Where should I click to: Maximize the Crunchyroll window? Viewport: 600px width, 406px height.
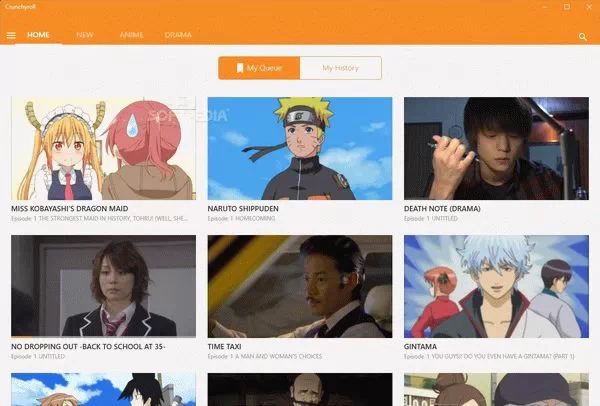567,7
